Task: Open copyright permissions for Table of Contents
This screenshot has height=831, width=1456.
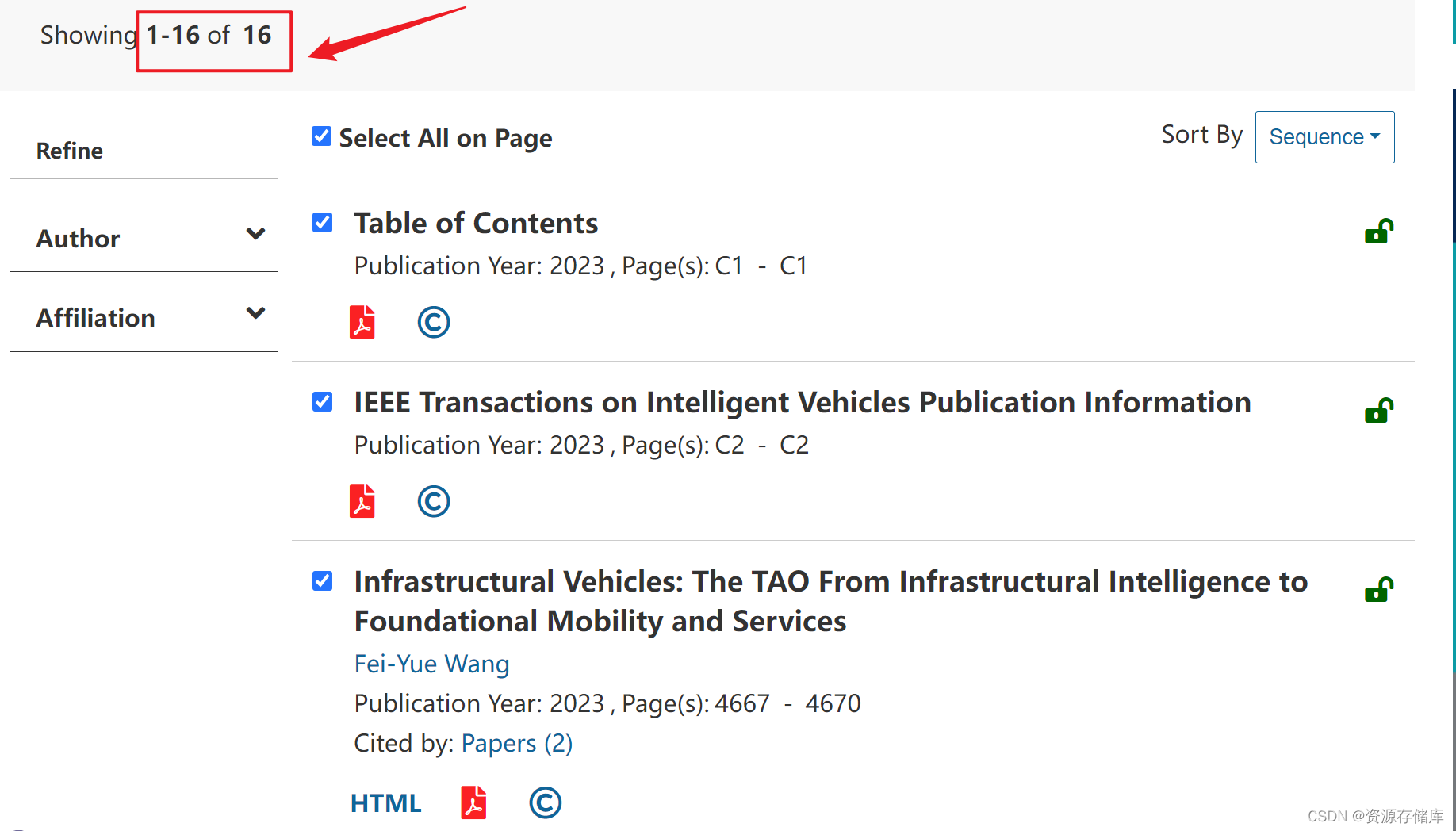Action: click(x=434, y=322)
